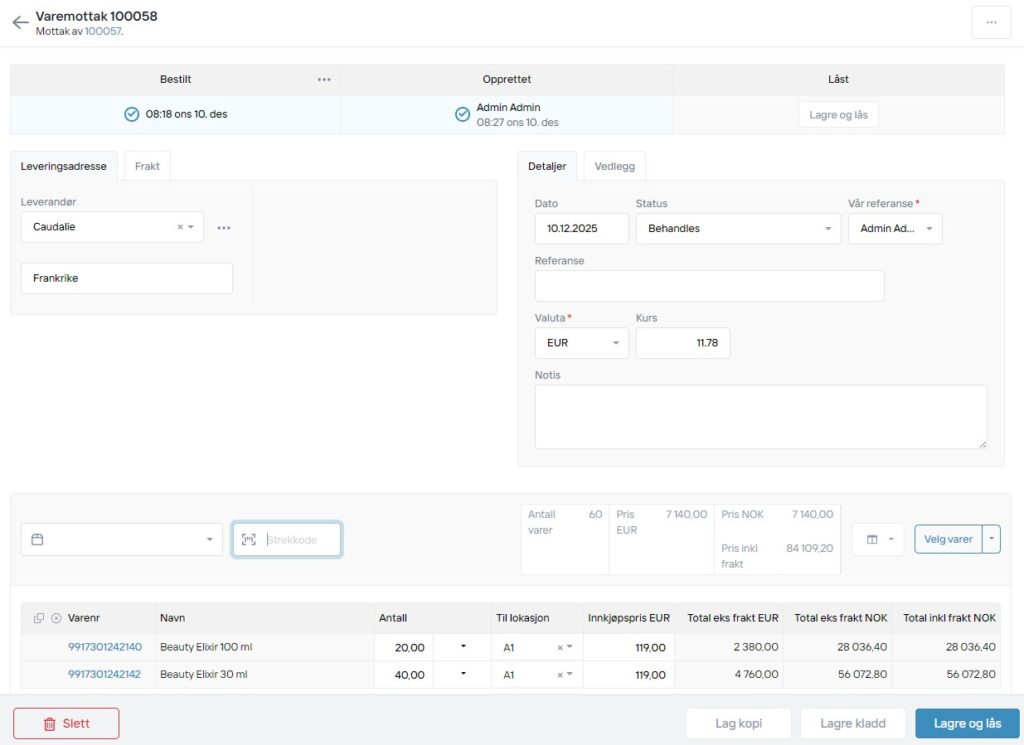Open item link 9917301242140

tap(105, 648)
